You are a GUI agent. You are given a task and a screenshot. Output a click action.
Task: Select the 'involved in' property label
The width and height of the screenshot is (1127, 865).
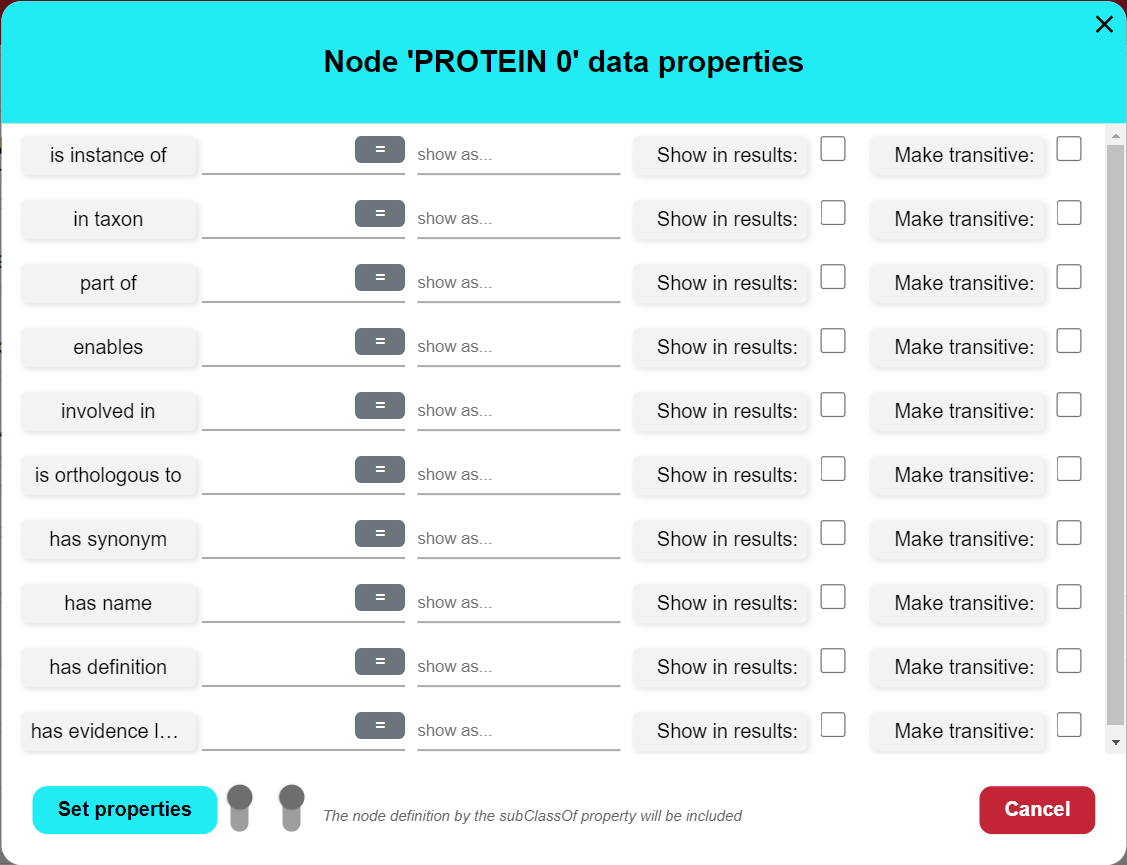coord(108,411)
